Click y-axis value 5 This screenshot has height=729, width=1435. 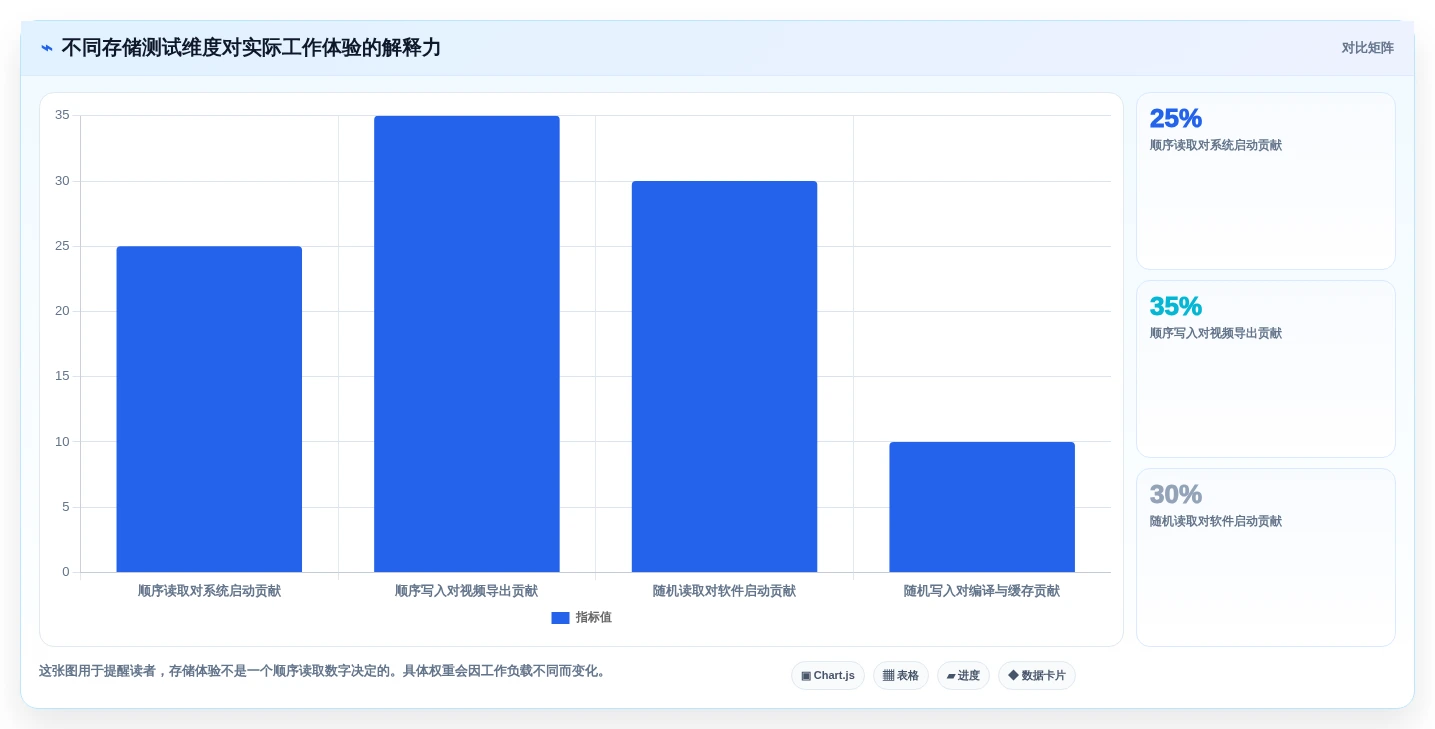click(x=66, y=507)
